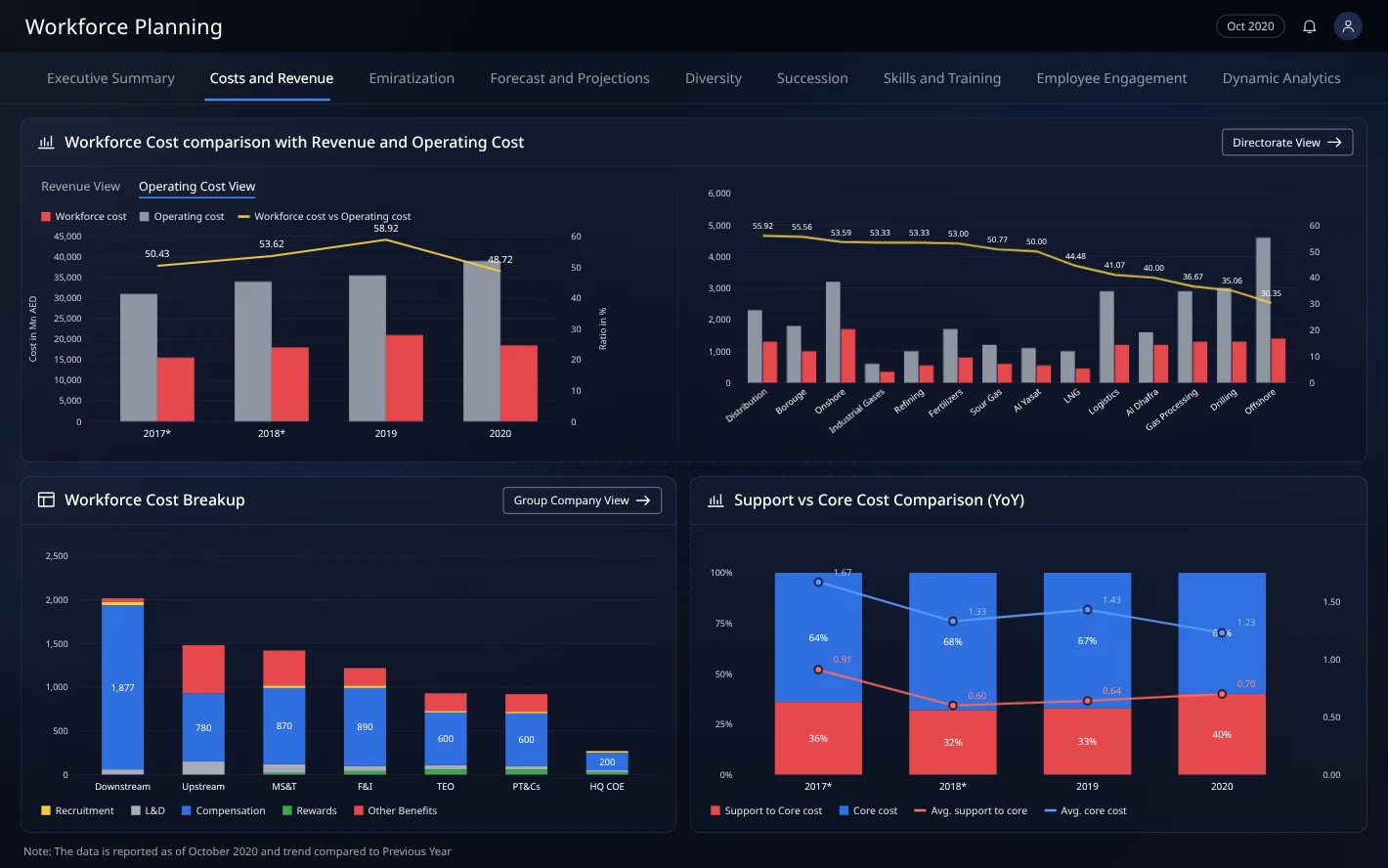
Task: Select the Operating Cost View sub-tab
Action: [x=196, y=187]
